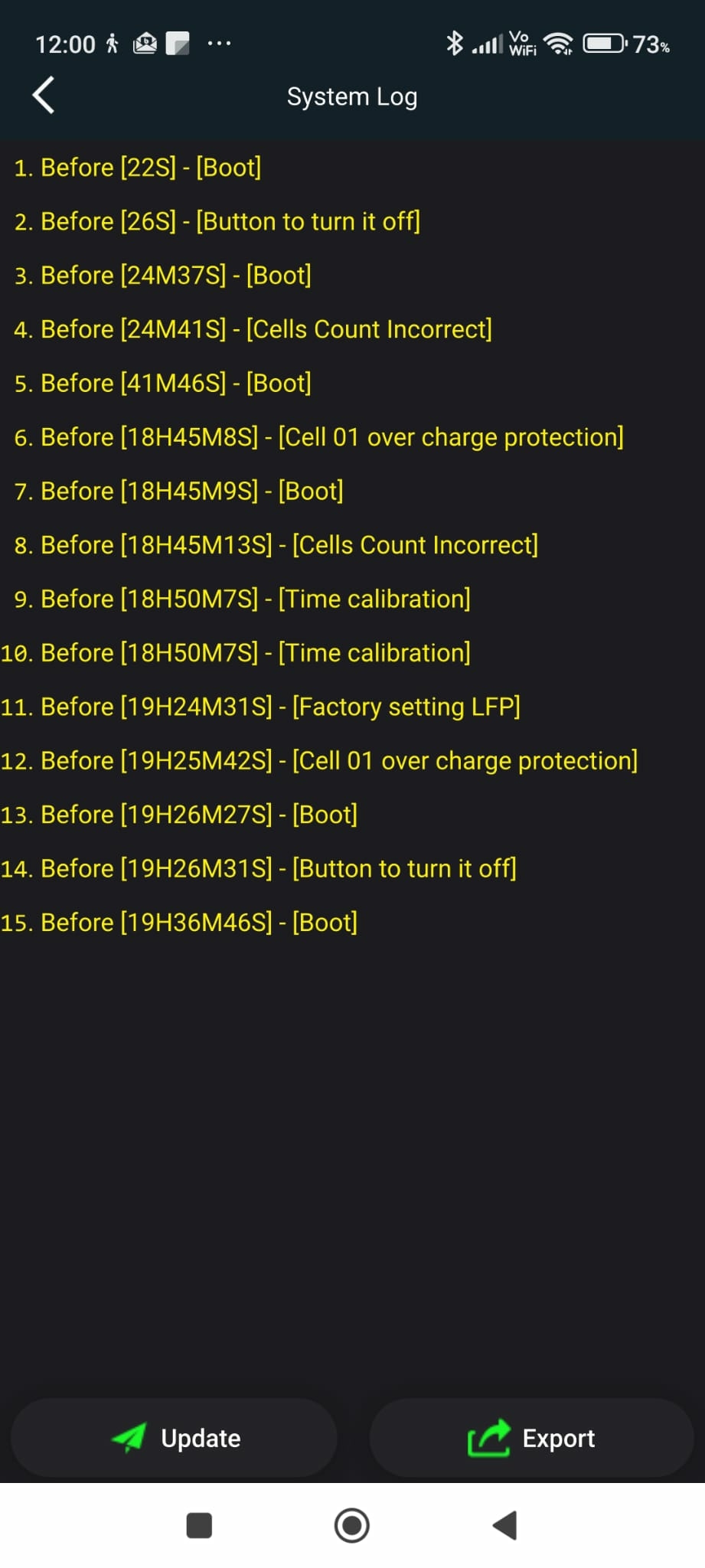
Task: Tap the Android recent apps square
Action: coord(199,1525)
